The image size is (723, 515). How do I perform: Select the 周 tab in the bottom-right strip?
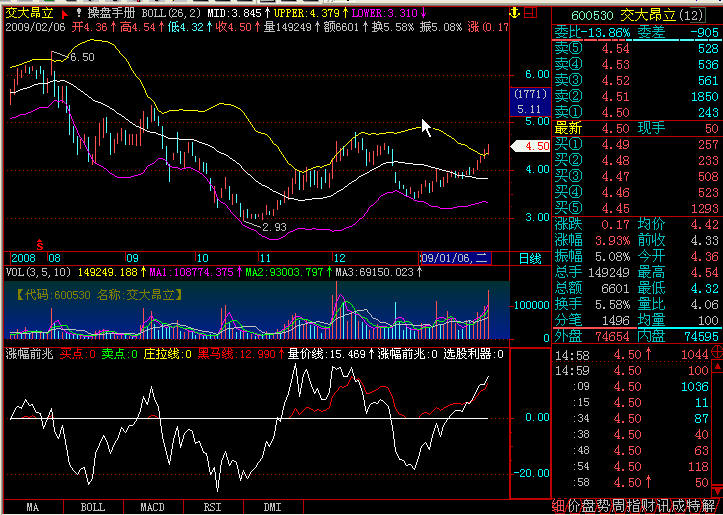[x=619, y=506]
